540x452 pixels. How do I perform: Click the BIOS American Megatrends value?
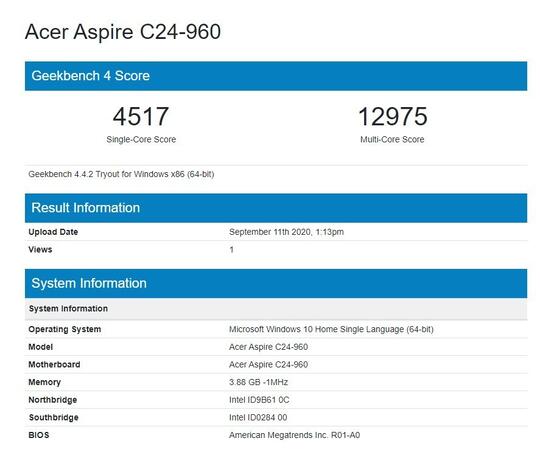click(295, 435)
